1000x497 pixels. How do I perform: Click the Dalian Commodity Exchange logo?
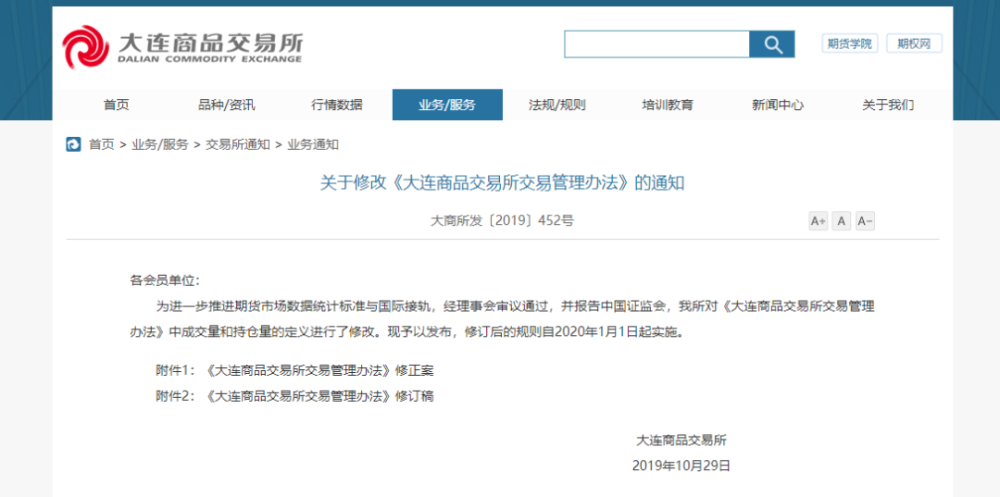tap(182, 47)
